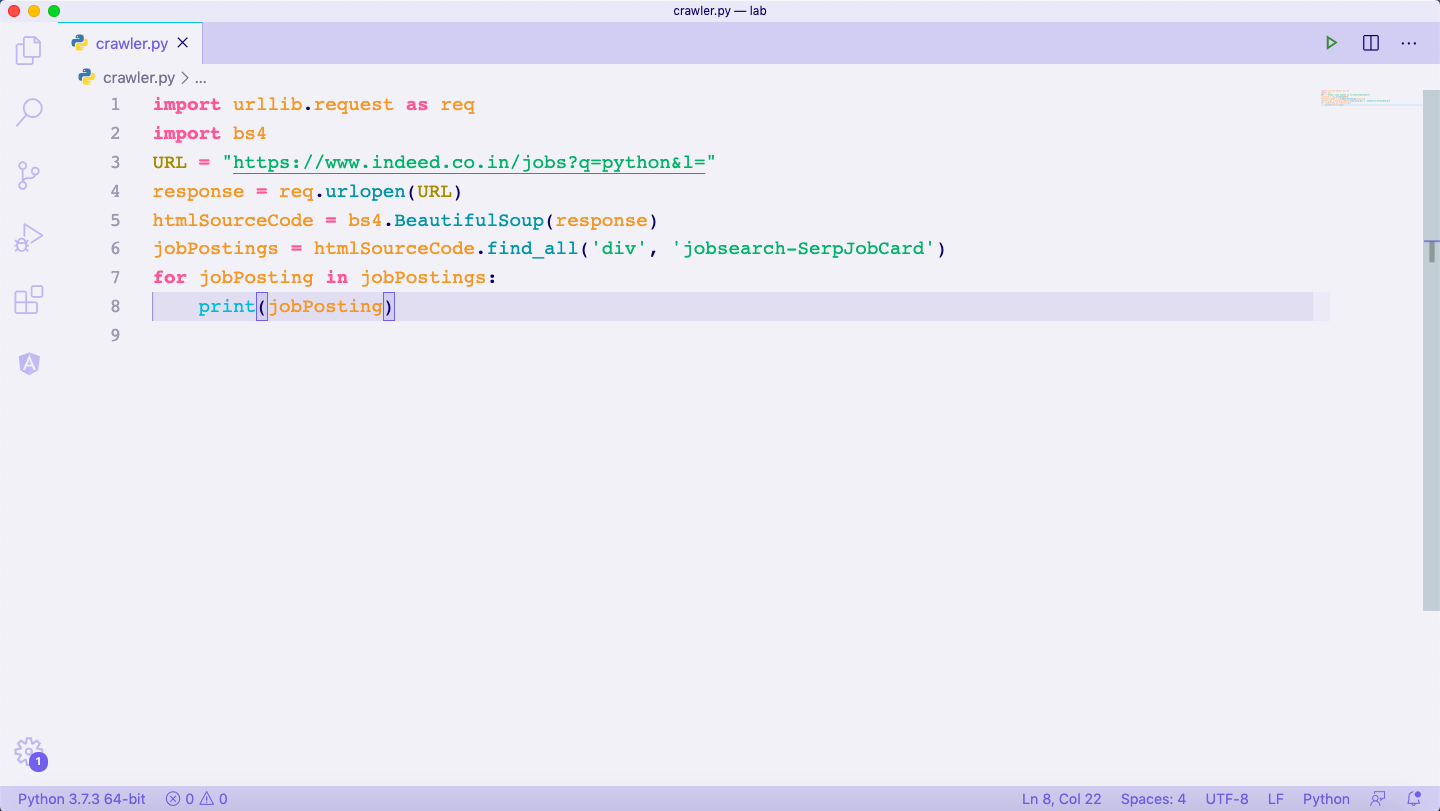Open the Angular view in the activity bar
Viewport: 1440px width, 811px height.
pyautogui.click(x=29, y=364)
